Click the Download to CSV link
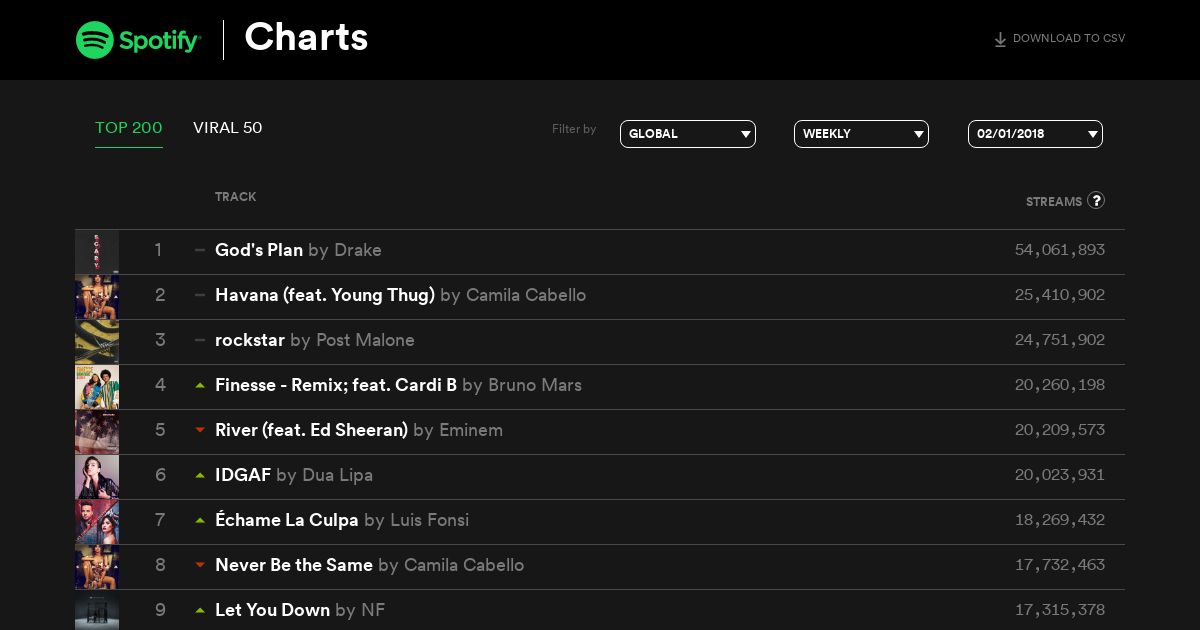Image resolution: width=1200 pixels, height=630 pixels. tap(1059, 39)
